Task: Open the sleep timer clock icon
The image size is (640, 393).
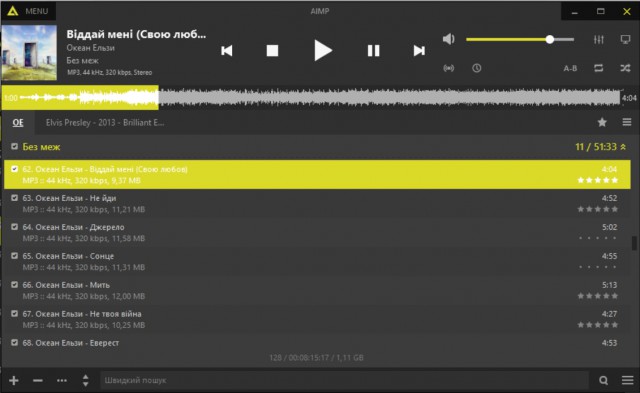Action: [476, 68]
